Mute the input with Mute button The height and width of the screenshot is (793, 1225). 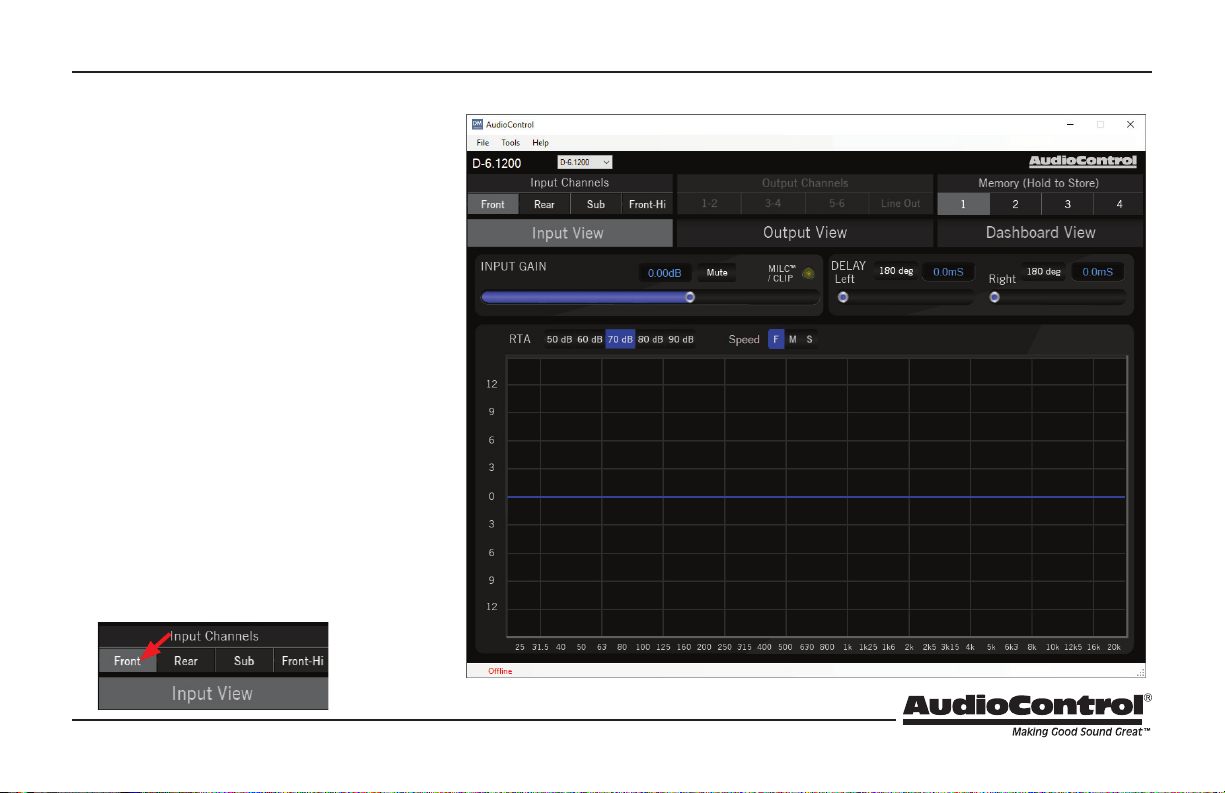[717, 272]
